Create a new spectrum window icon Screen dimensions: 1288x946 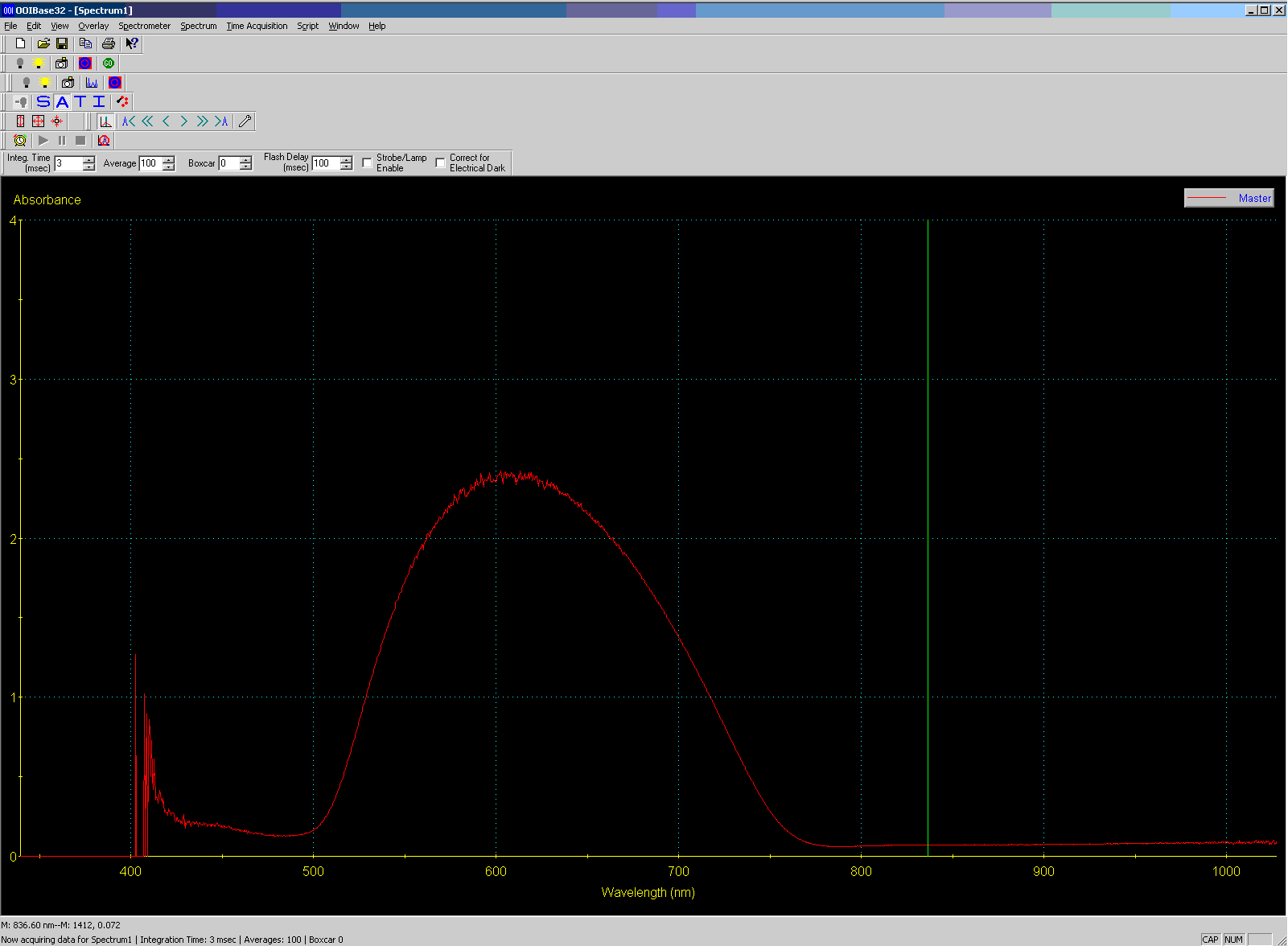[21, 43]
